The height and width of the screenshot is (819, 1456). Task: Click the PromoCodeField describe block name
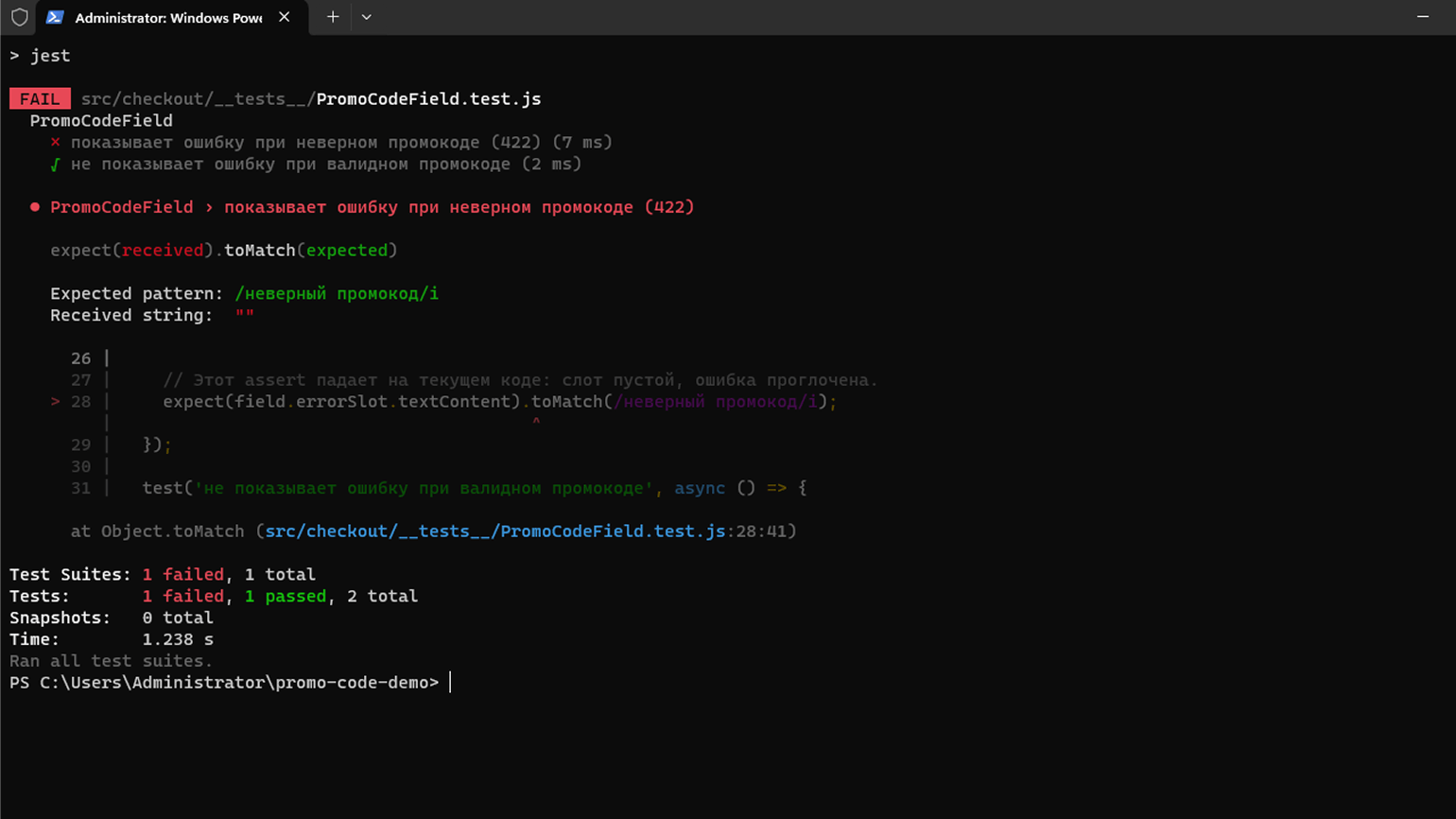coord(101,120)
